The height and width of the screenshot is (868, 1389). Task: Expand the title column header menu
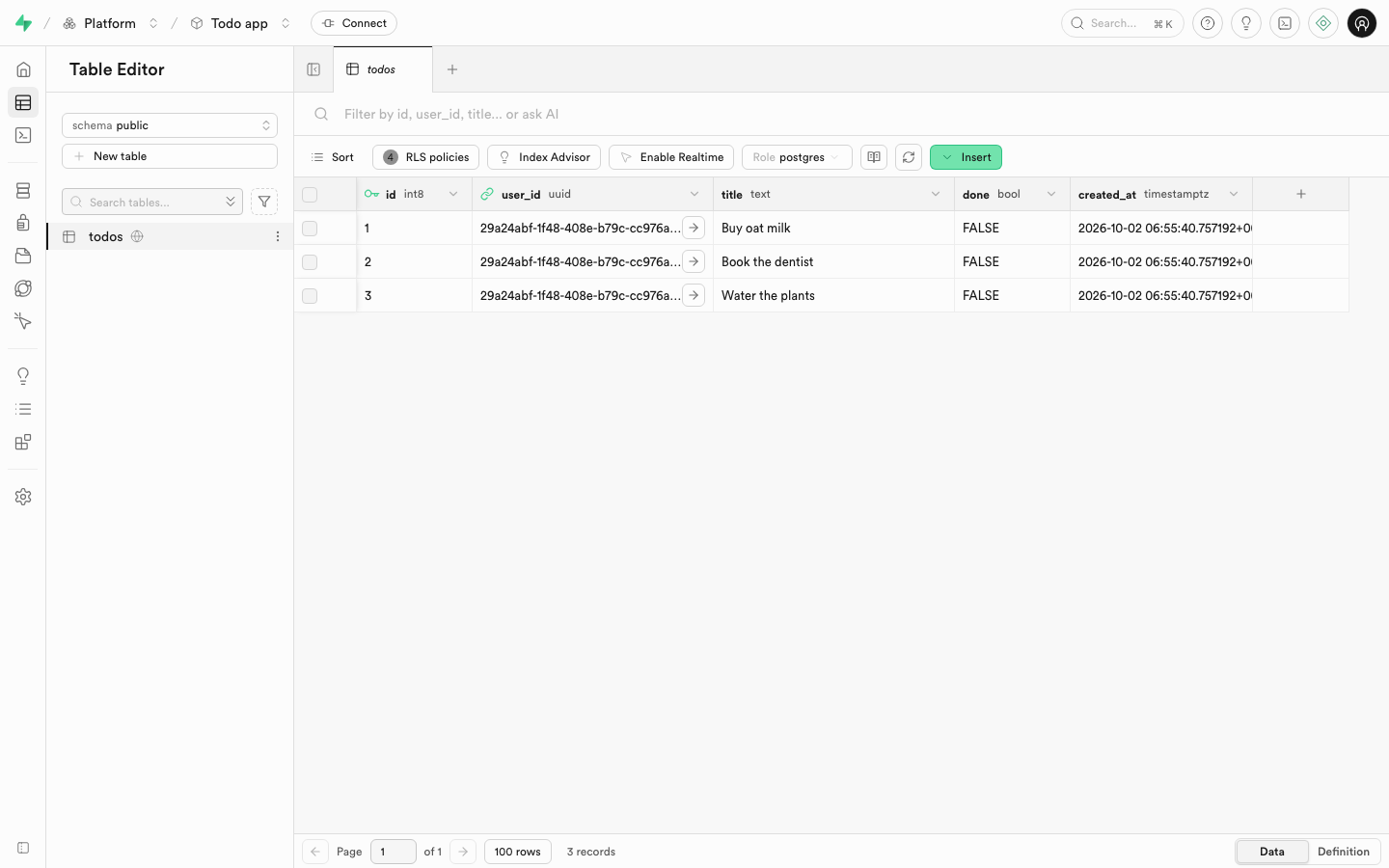[936, 194]
